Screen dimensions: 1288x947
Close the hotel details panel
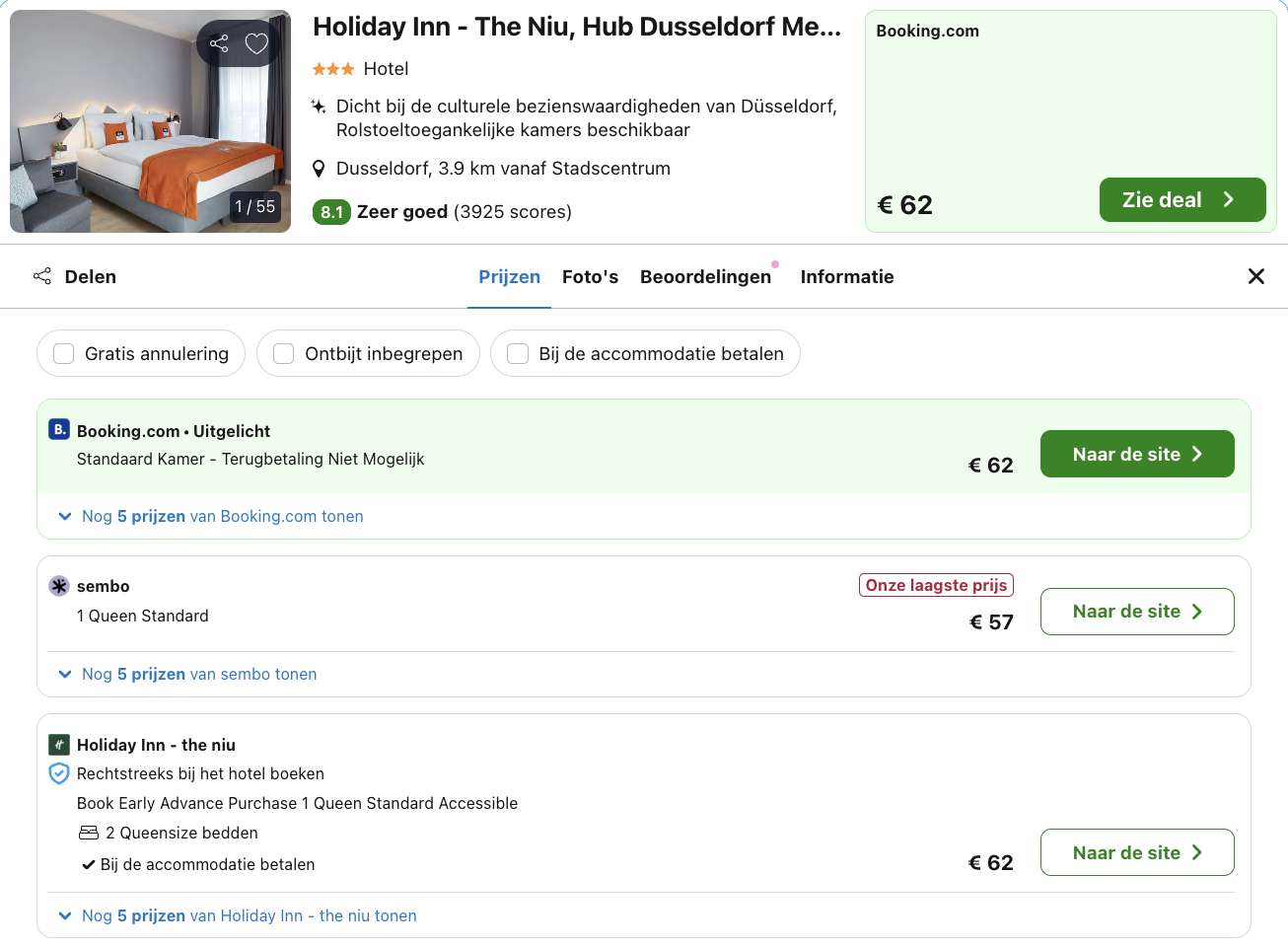[1255, 276]
